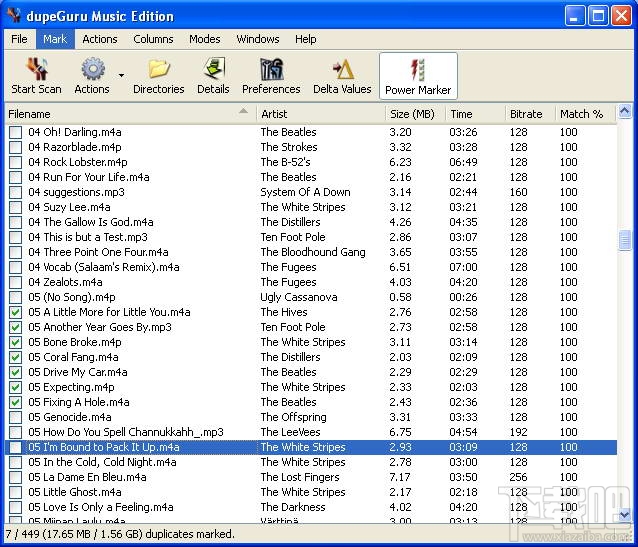
Task: Click artist cell The Darkness
Action: [293, 508]
